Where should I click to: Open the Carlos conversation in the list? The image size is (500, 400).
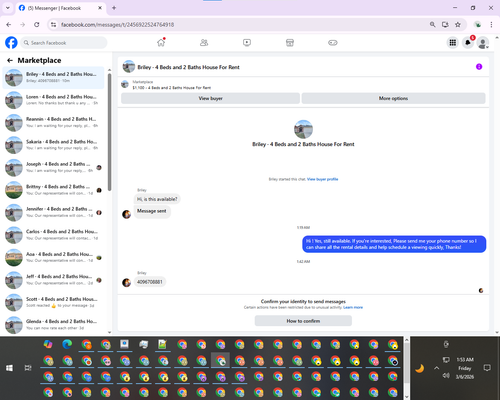[x=53, y=235]
